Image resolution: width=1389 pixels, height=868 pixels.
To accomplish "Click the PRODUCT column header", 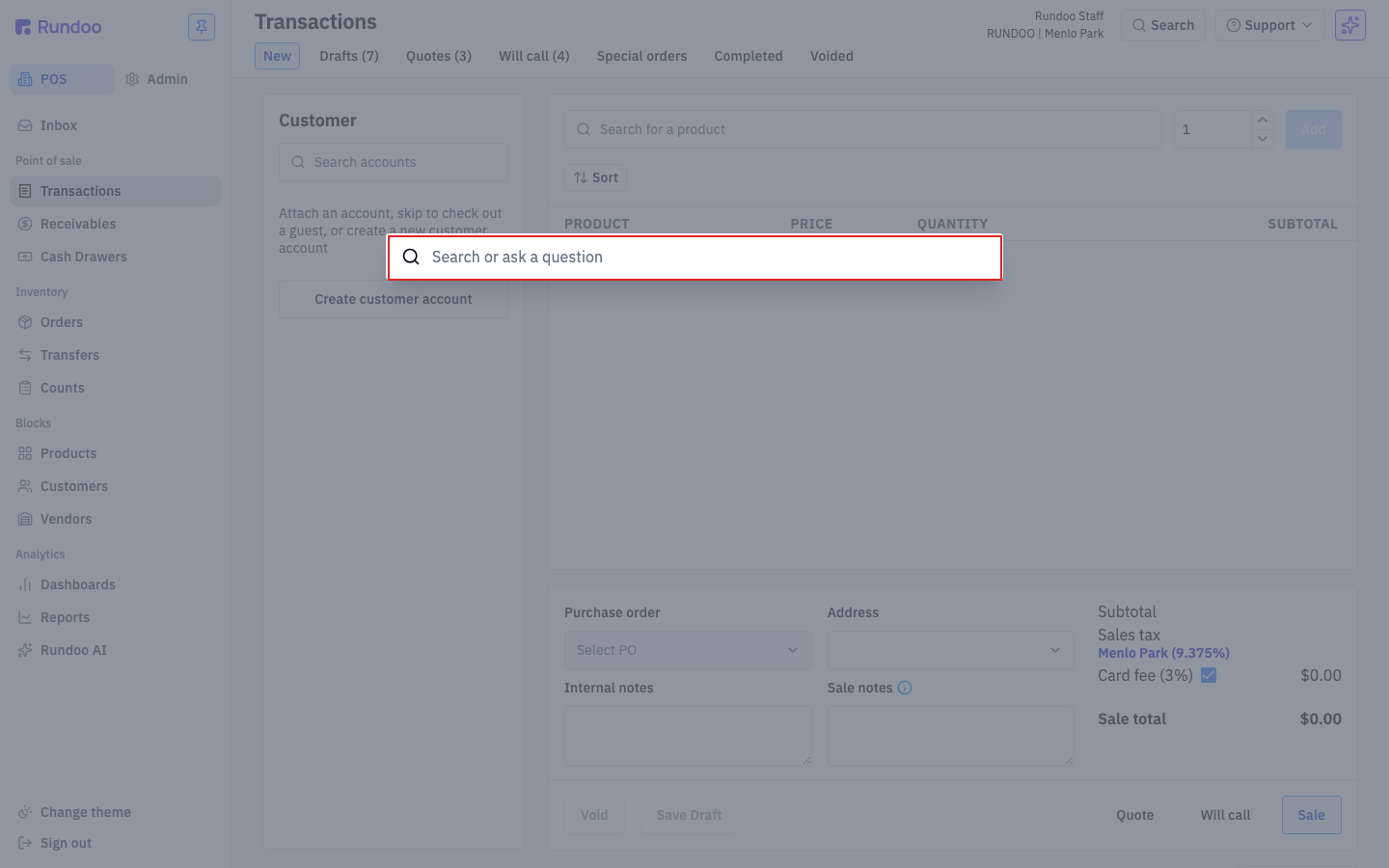I will coord(596,224).
